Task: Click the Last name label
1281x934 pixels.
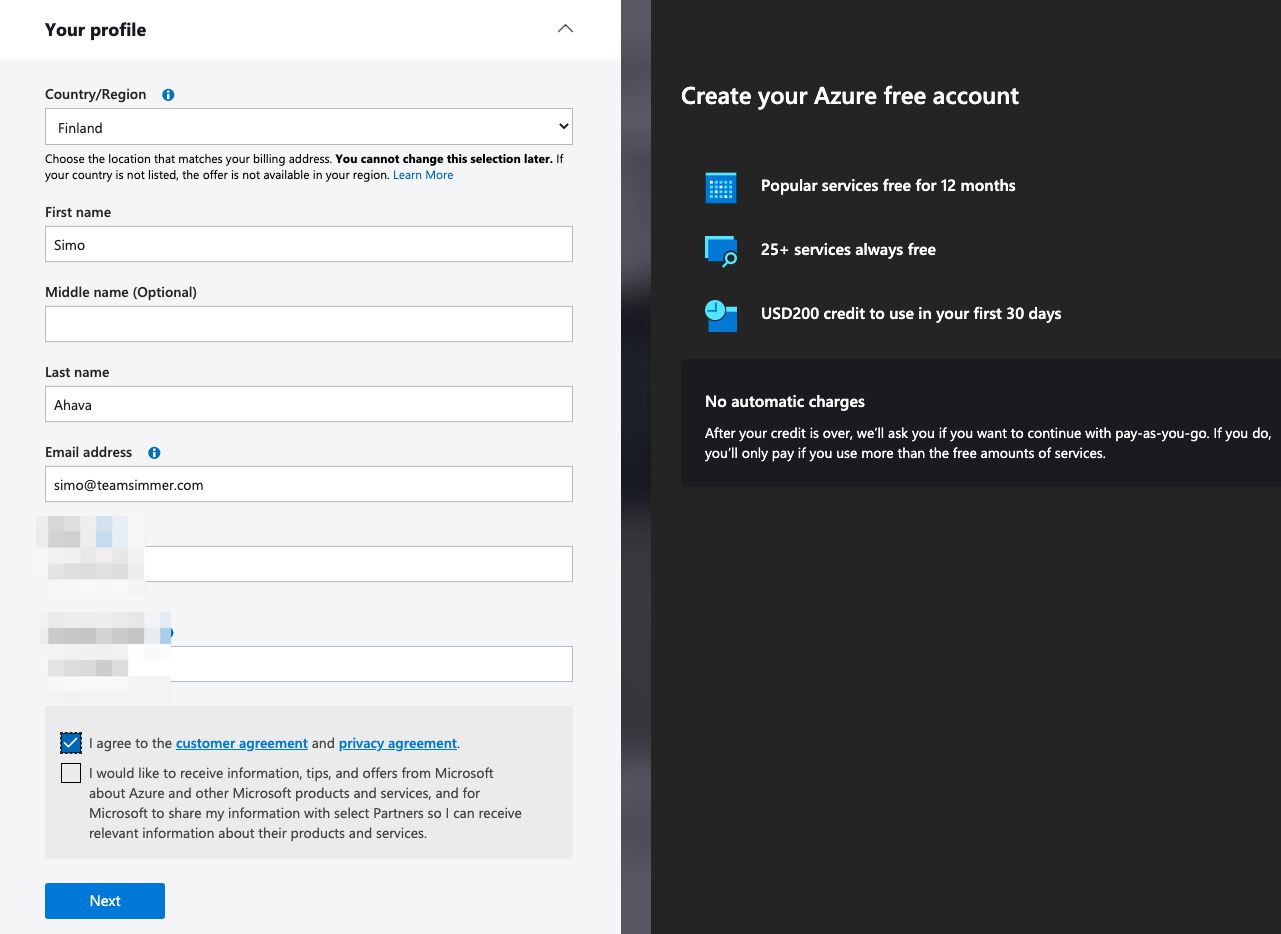Action: point(77,373)
